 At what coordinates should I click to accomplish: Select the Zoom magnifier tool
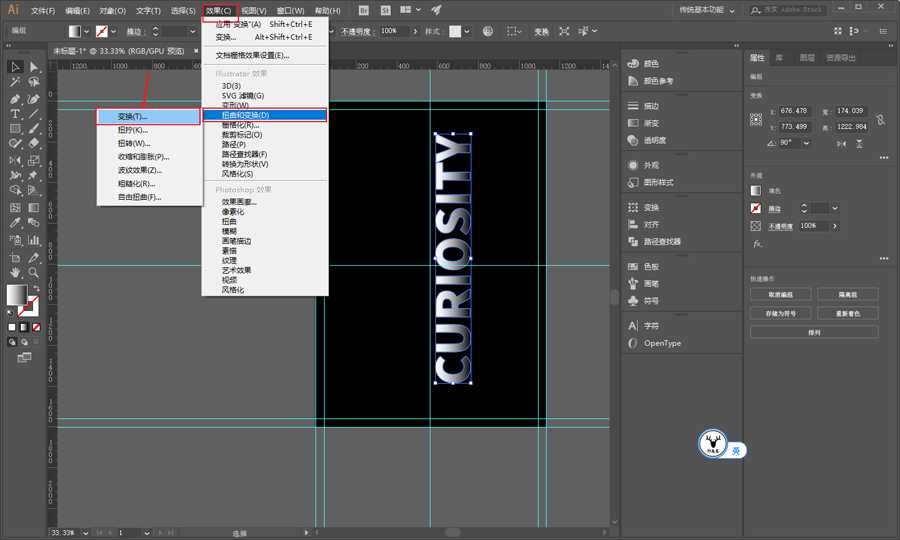click(x=34, y=272)
